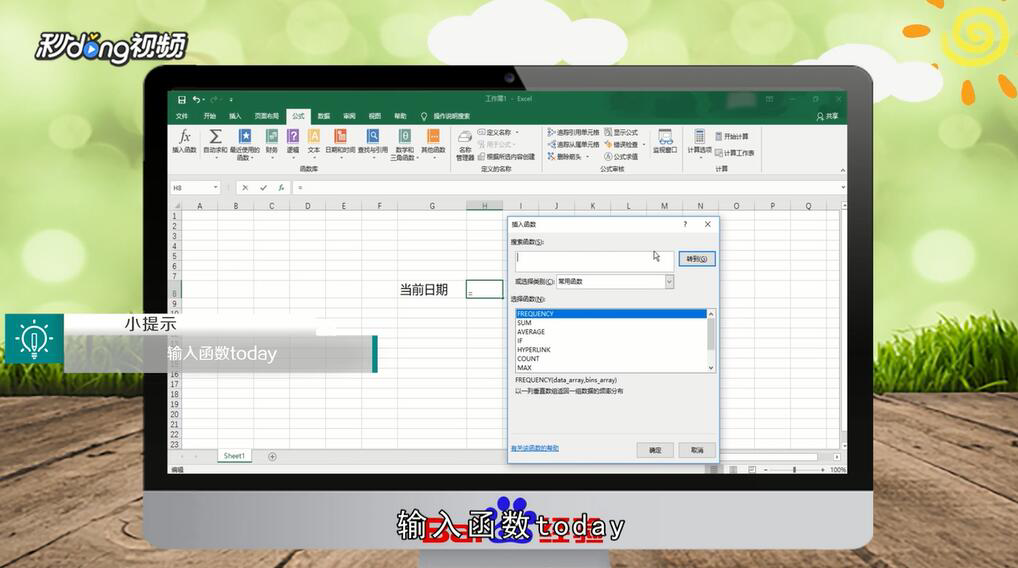Click the function list scroll down arrow
The image size is (1018, 568).
[x=711, y=368]
